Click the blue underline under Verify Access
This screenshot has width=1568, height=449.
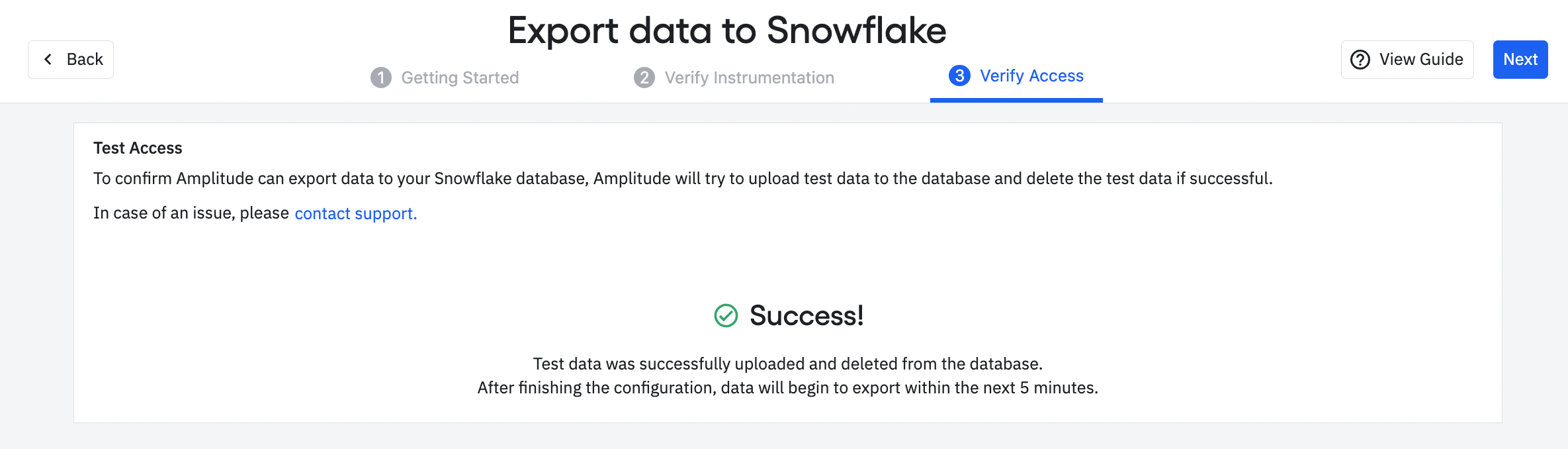[x=1016, y=100]
